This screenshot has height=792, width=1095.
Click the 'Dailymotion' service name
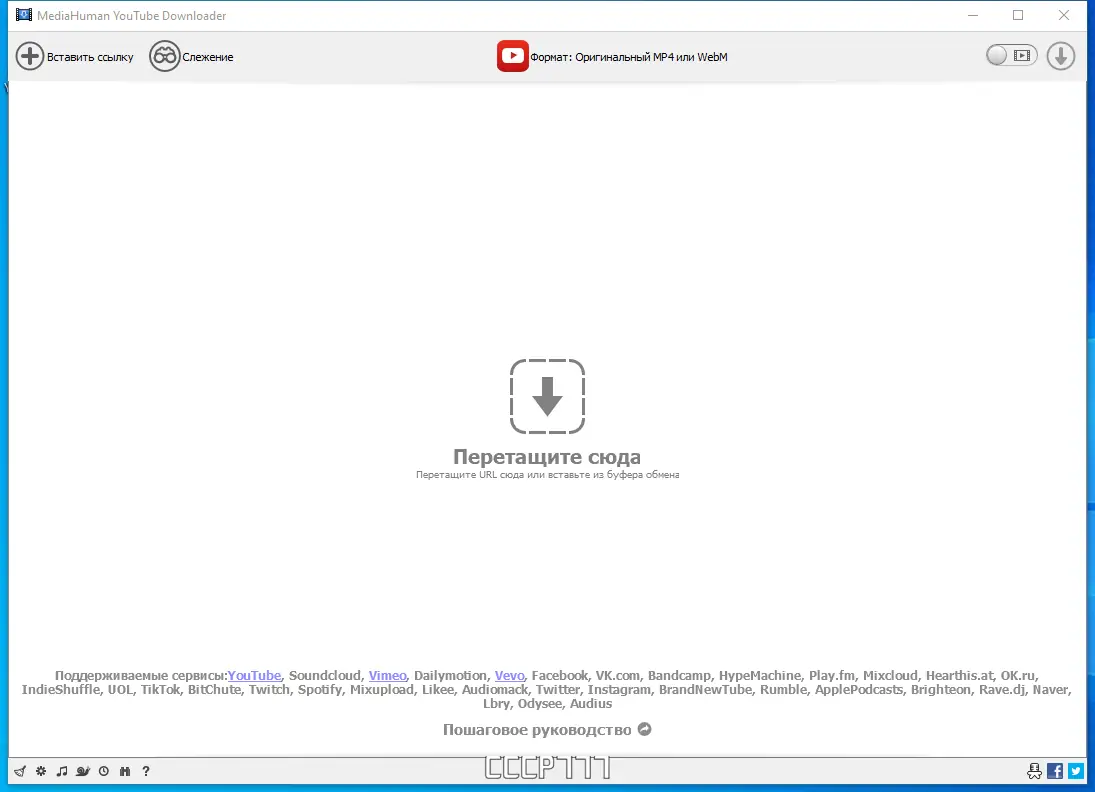[450, 675]
